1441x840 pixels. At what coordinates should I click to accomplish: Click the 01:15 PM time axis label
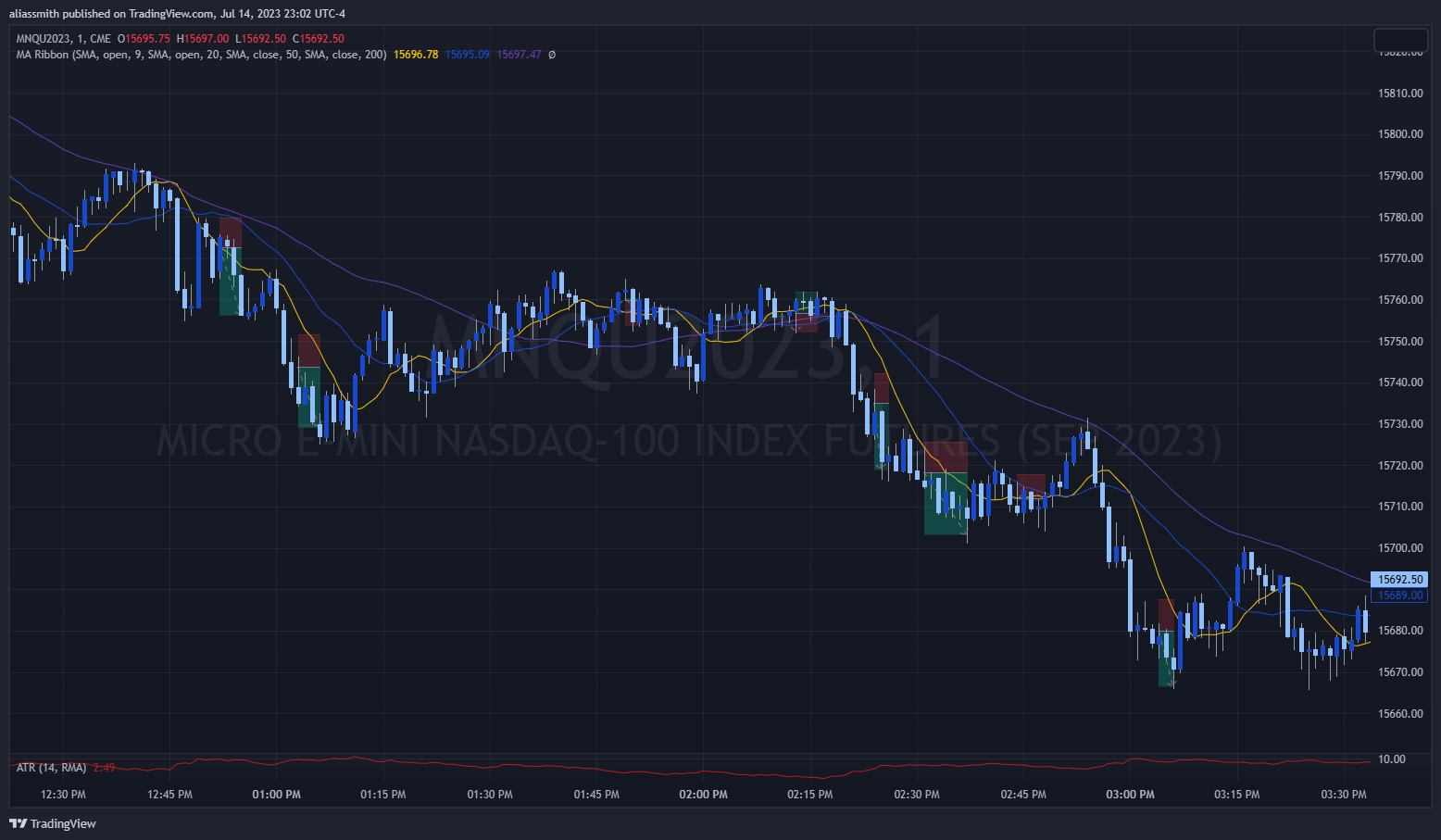click(383, 795)
